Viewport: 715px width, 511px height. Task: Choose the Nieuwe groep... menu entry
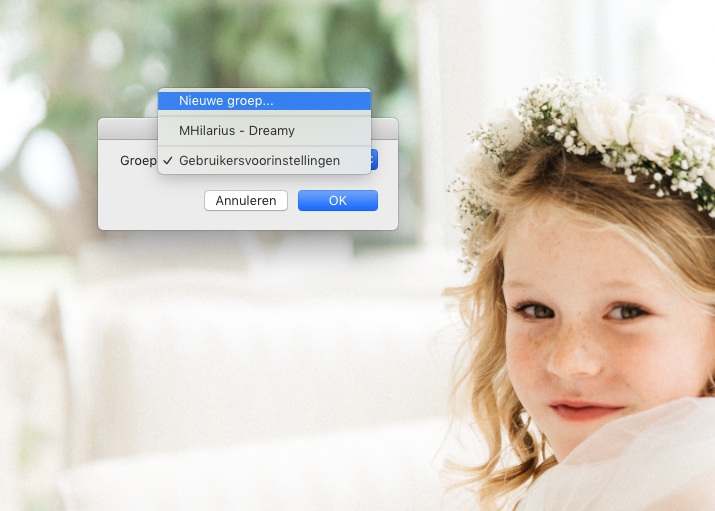[x=264, y=101]
